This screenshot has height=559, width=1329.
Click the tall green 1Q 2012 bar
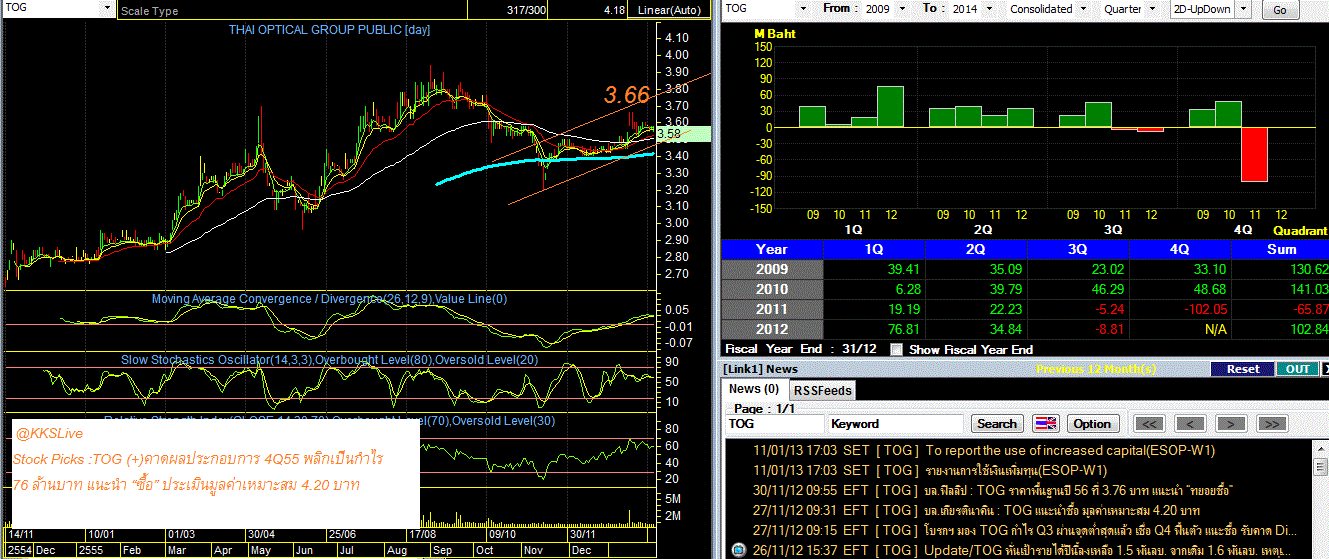[x=890, y=106]
